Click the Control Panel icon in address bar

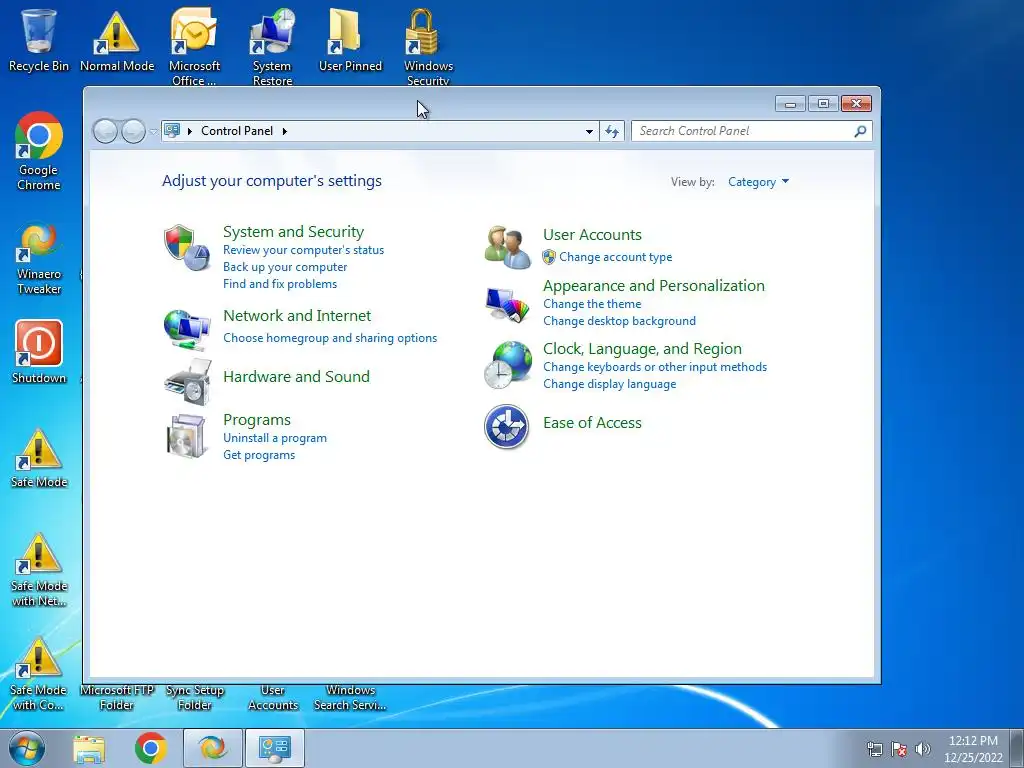pos(172,131)
